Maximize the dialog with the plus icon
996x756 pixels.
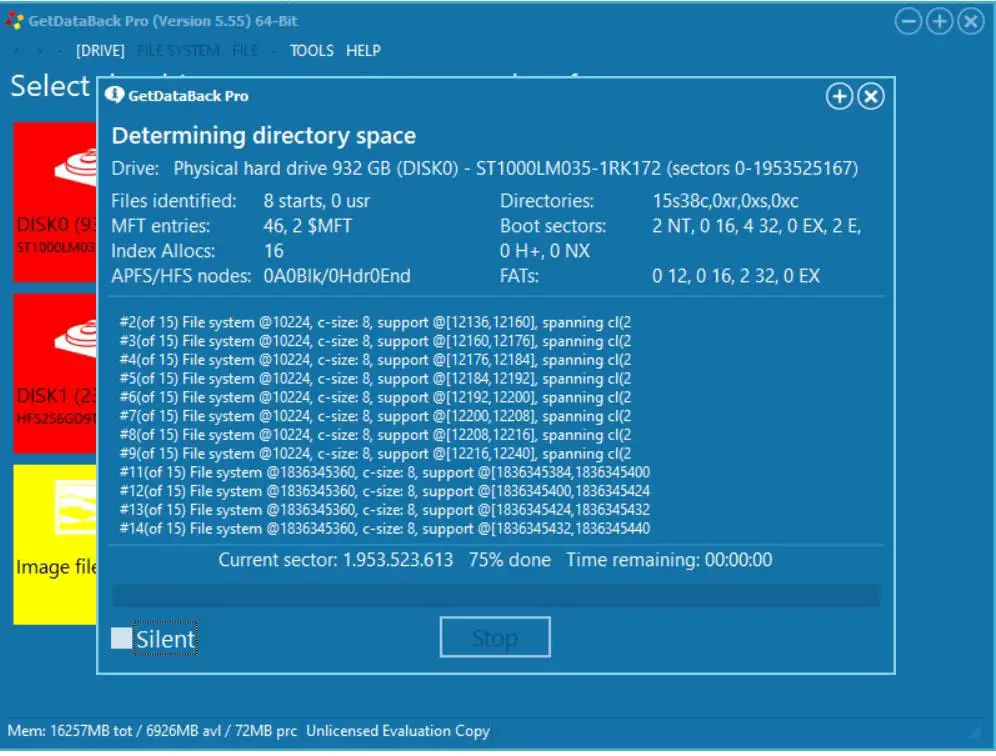click(x=839, y=97)
